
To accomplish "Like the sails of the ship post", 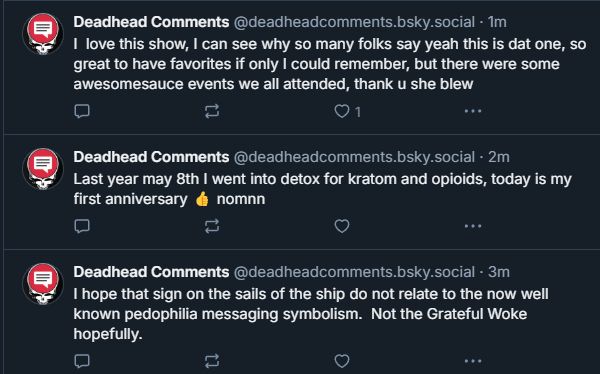I will tap(342, 361).
